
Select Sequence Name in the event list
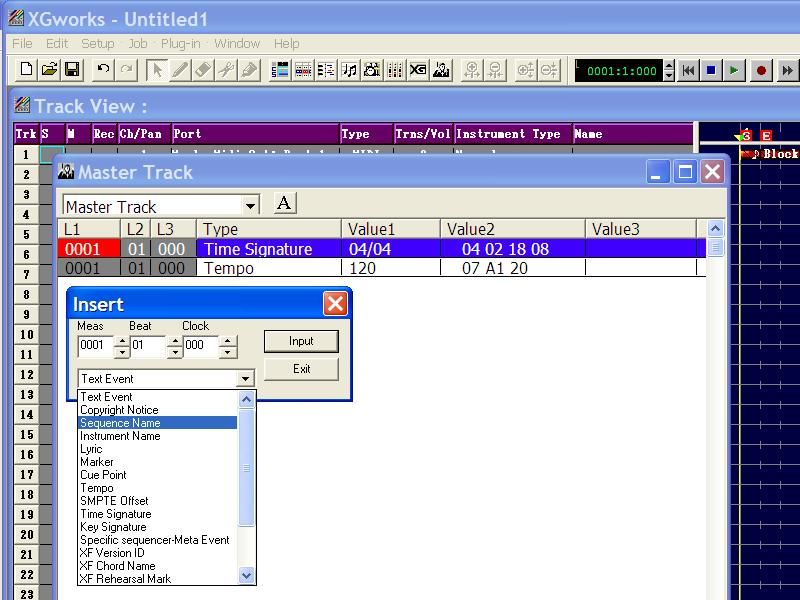click(158, 423)
